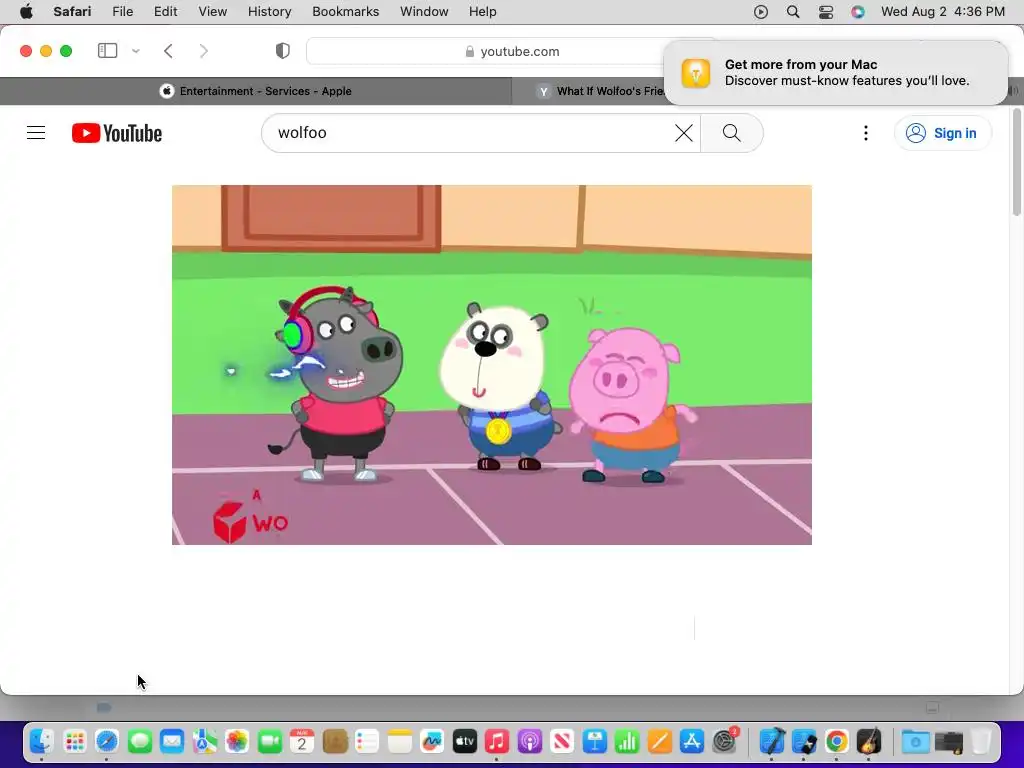Viewport: 1024px width, 768px height.
Task: Click the page vertical scrollbar
Action: (x=1016, y=163)
